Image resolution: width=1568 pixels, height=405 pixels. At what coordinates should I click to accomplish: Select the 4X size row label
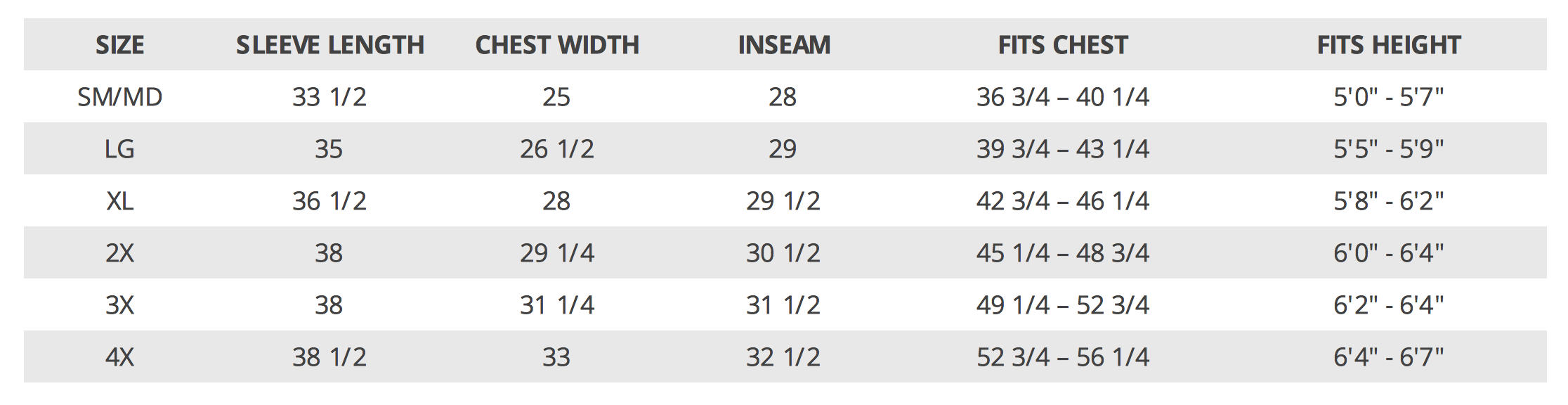click(120, 357)
